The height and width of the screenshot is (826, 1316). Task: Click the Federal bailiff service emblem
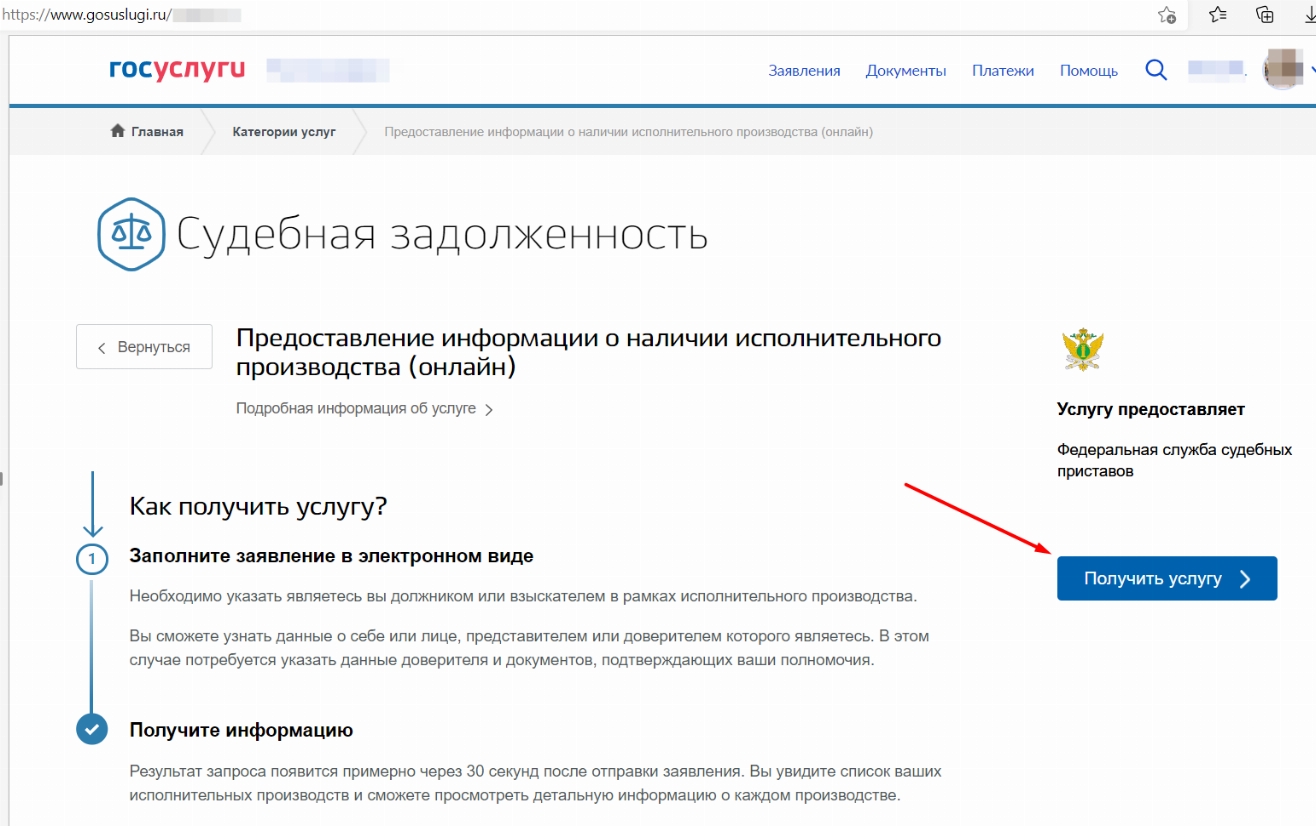coord(1082,351)
